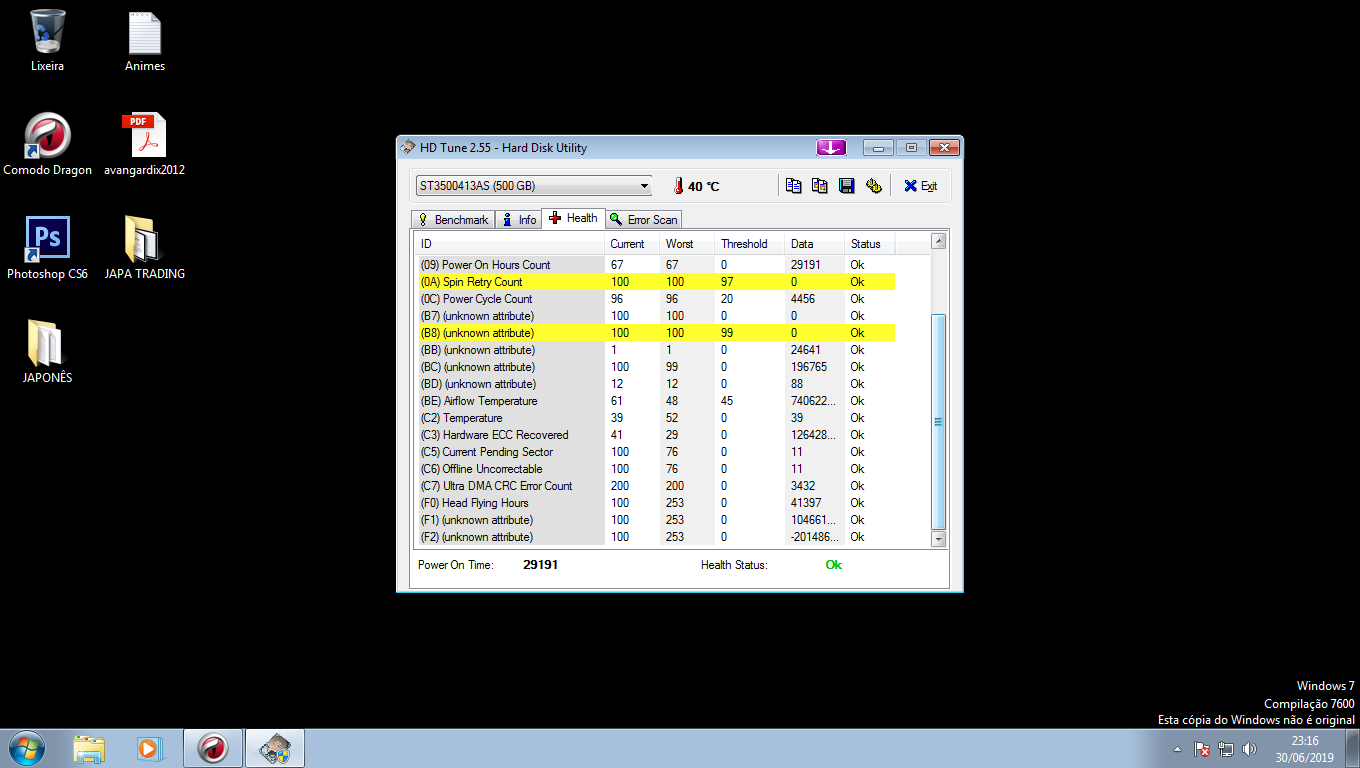Open the Error Scan tab
Screen dimensions: 1360x768
643,220
